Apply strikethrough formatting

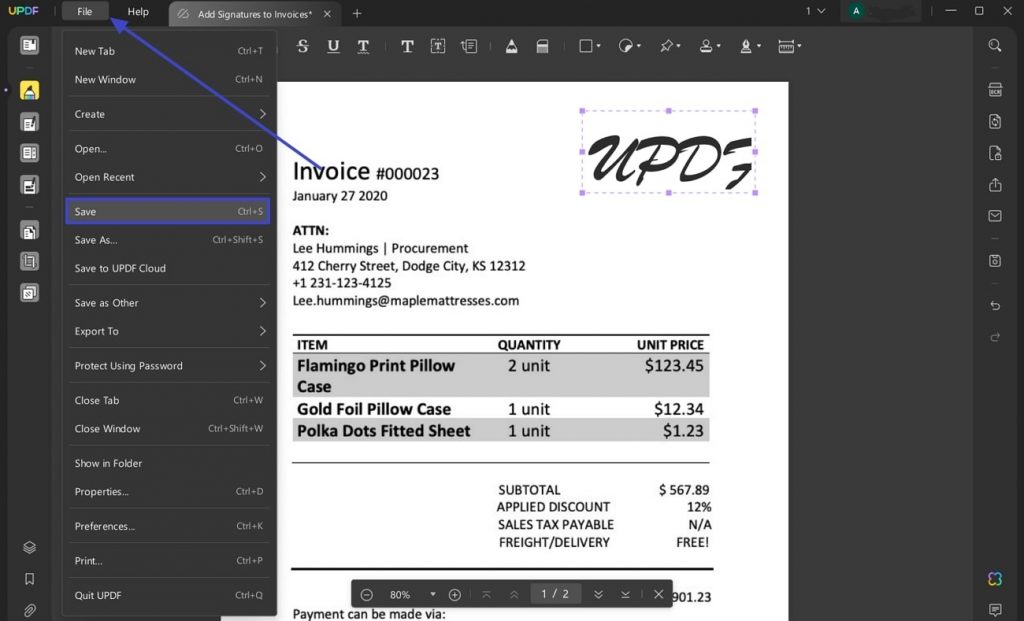301,46
